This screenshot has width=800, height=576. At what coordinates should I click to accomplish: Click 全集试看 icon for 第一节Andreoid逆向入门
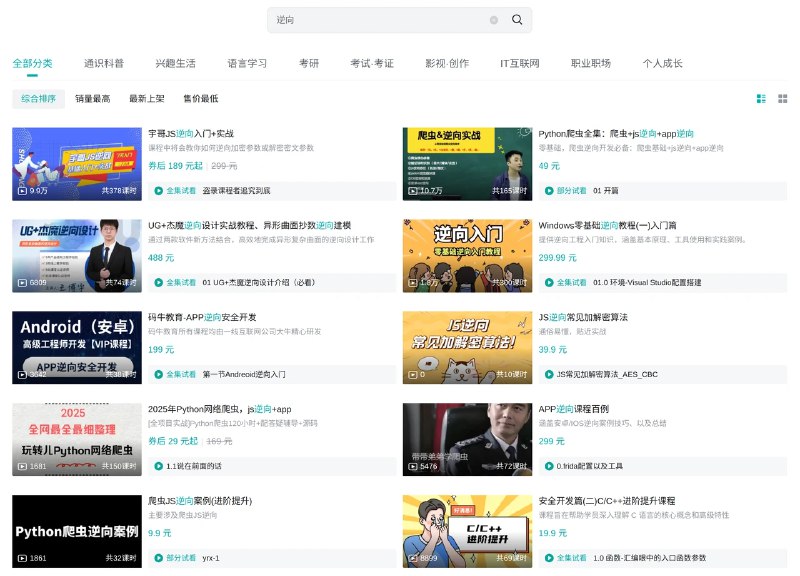click(x=158, y=374)
